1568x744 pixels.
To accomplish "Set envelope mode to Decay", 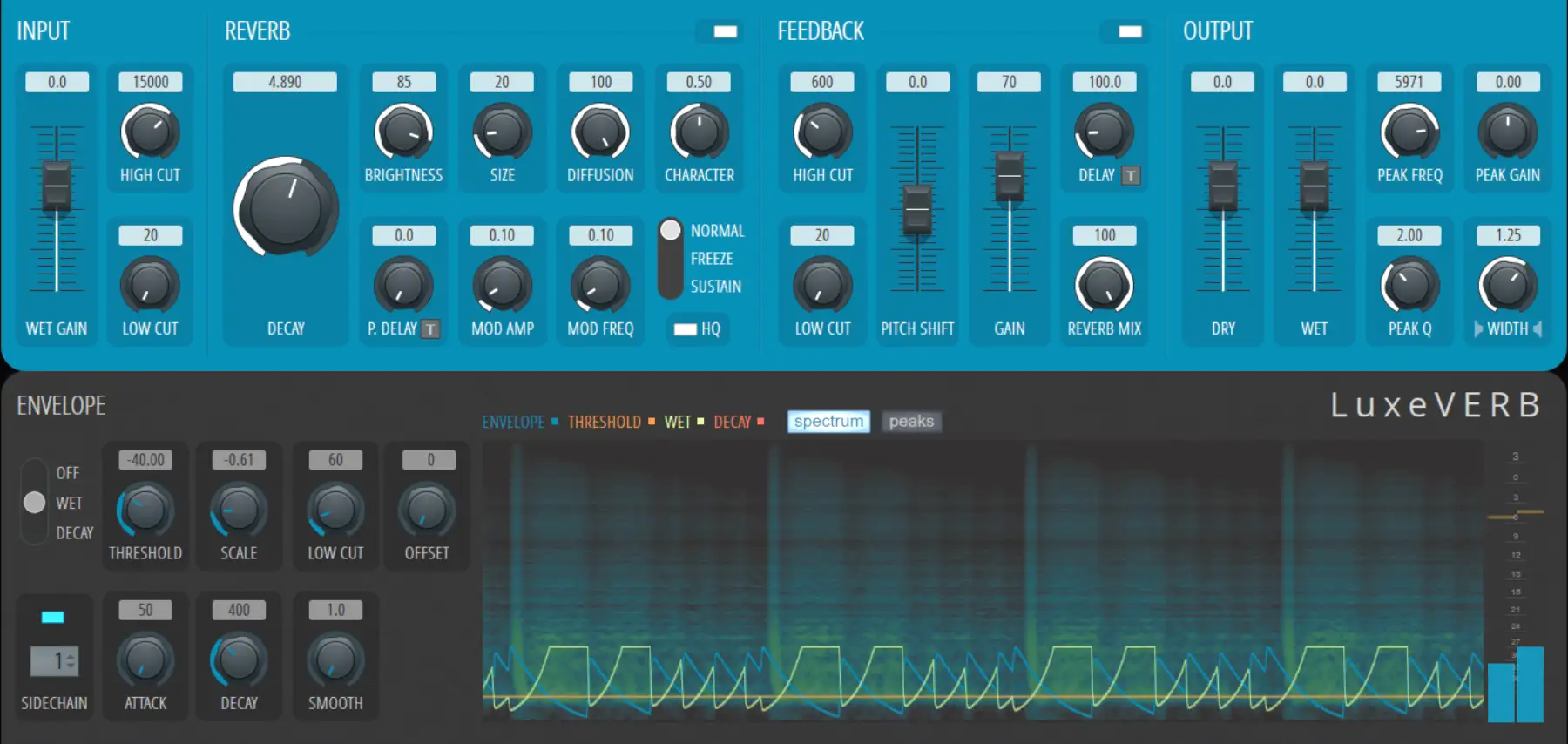I will (x=74, y=533).
